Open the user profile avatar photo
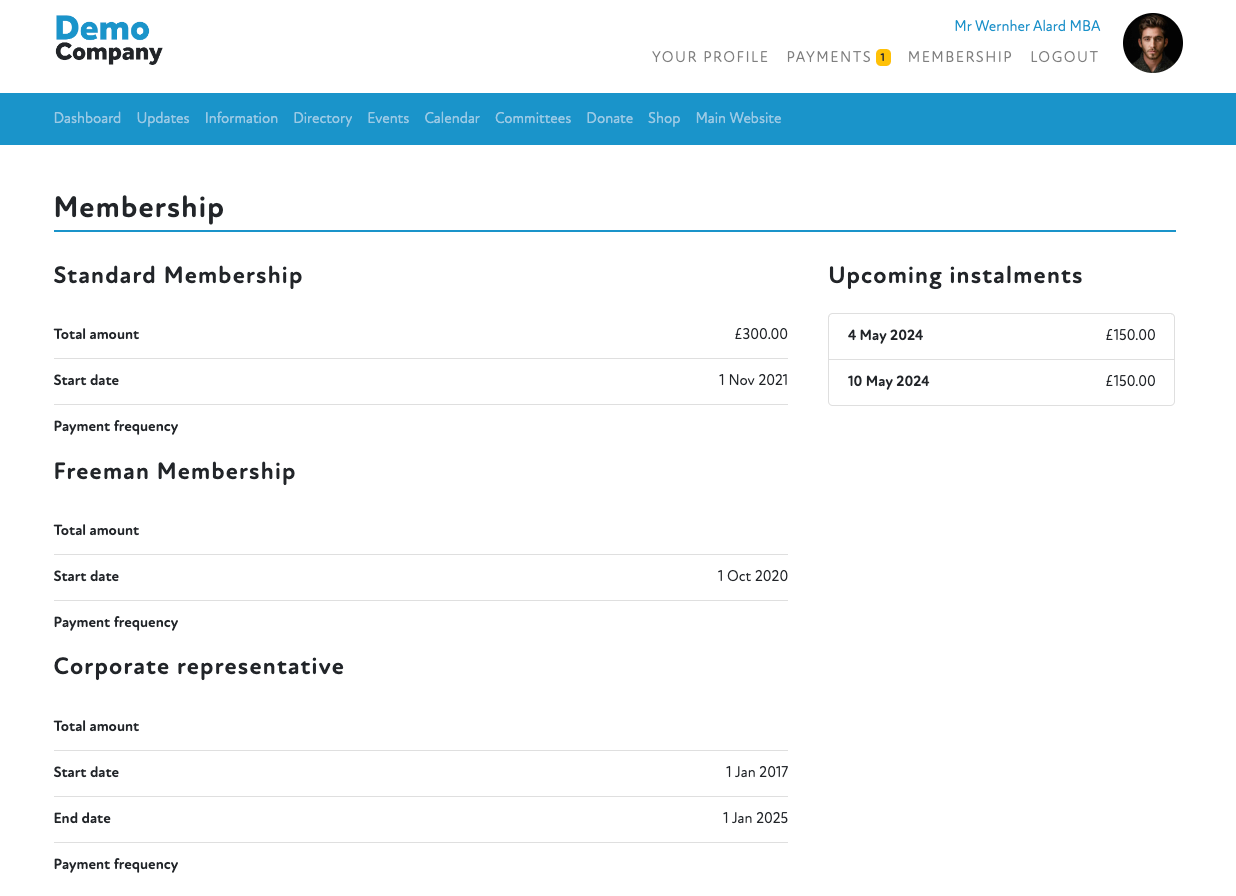The height and width of the screenshot is (896, 1236). (1152, 43)
